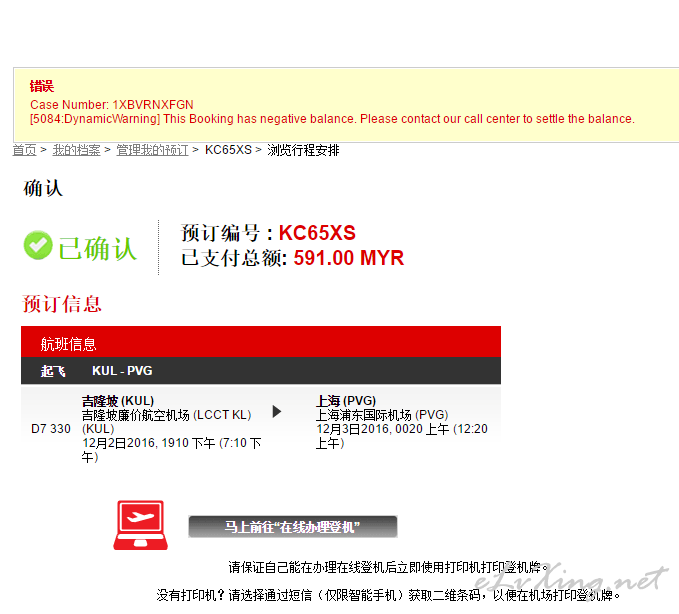
Task: Select the 起飞 label in the dark bar
Action: point(53,371)
